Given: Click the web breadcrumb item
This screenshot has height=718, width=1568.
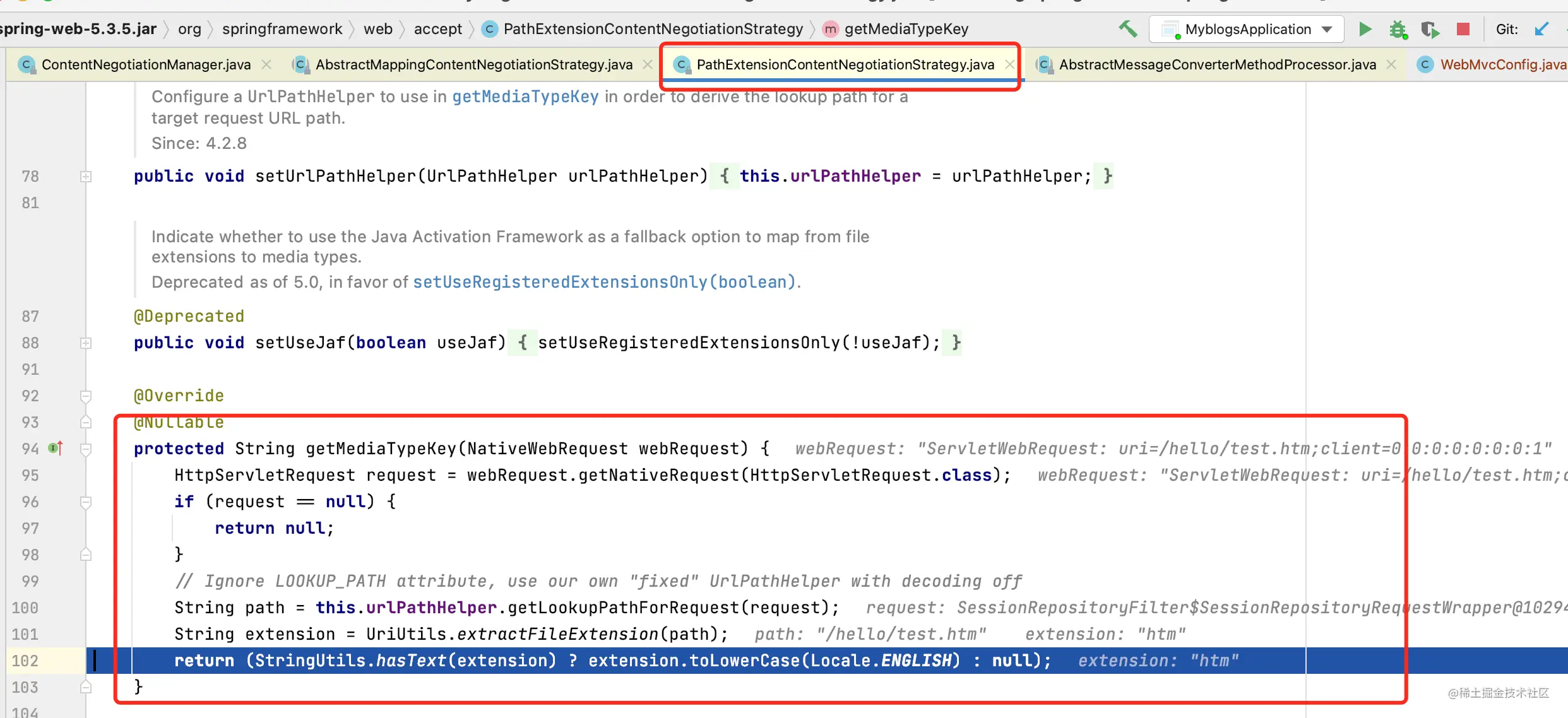Looking at the screenshot, I should tap(378, 29).
